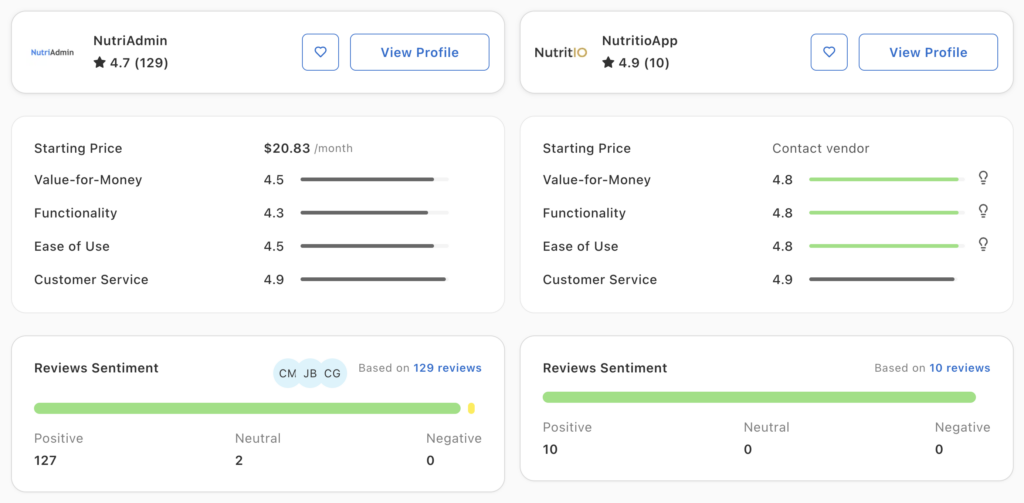Click the NutriAdmin Customer Service rating bar
Image resolution: width=1024 pixels, height=503 pixels.
coord(374,279)
